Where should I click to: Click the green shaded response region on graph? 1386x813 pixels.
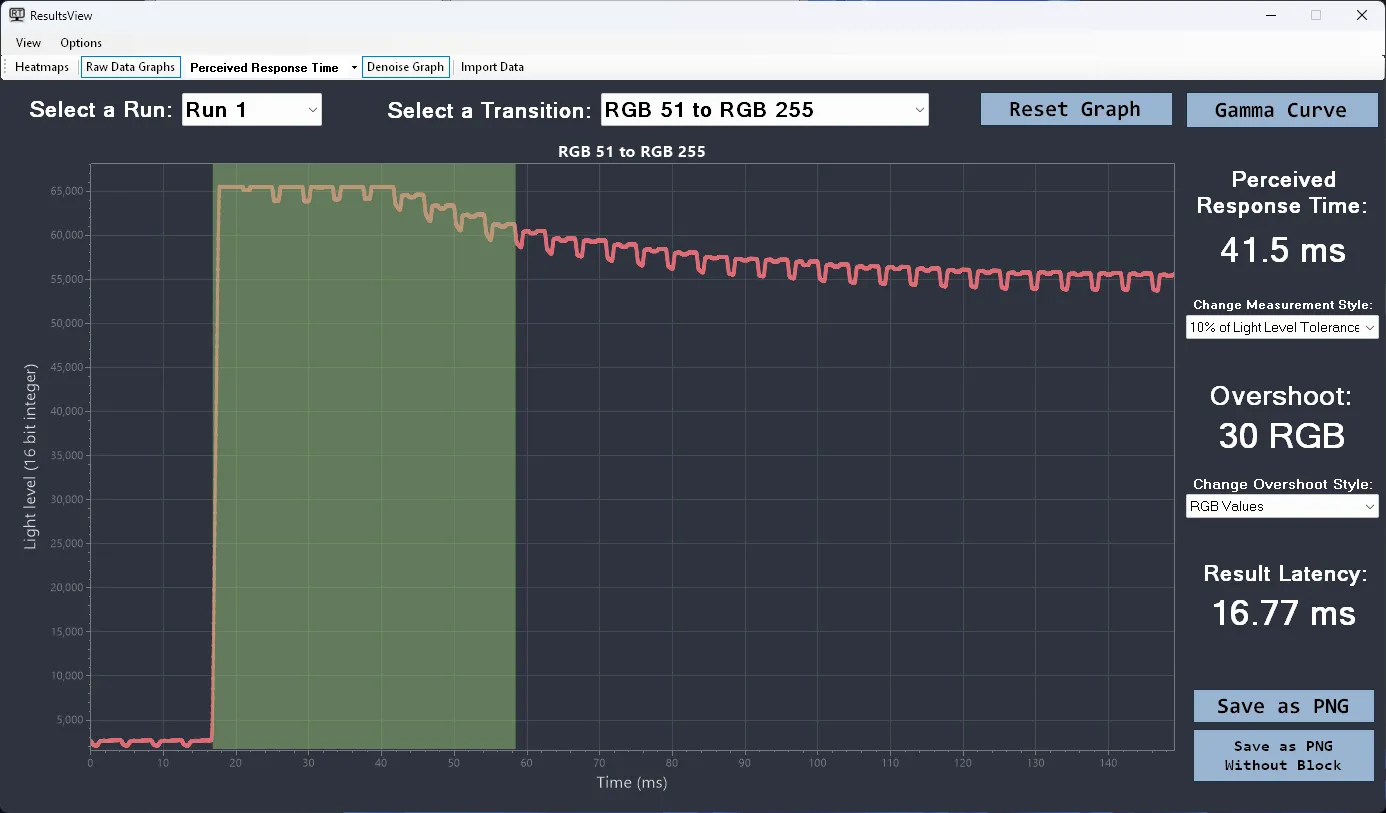(x=364, y=480)
